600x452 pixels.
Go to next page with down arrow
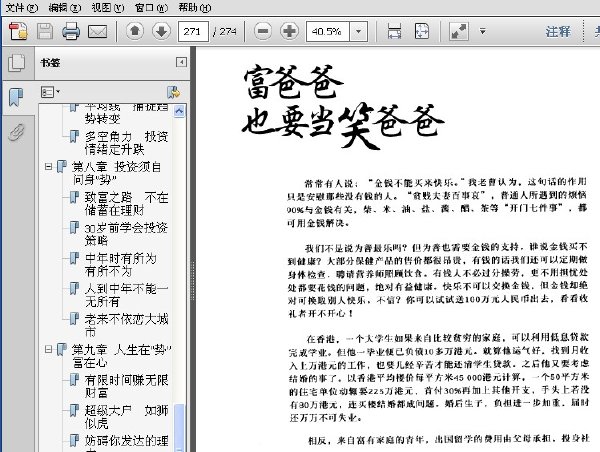tap(161, 31)
